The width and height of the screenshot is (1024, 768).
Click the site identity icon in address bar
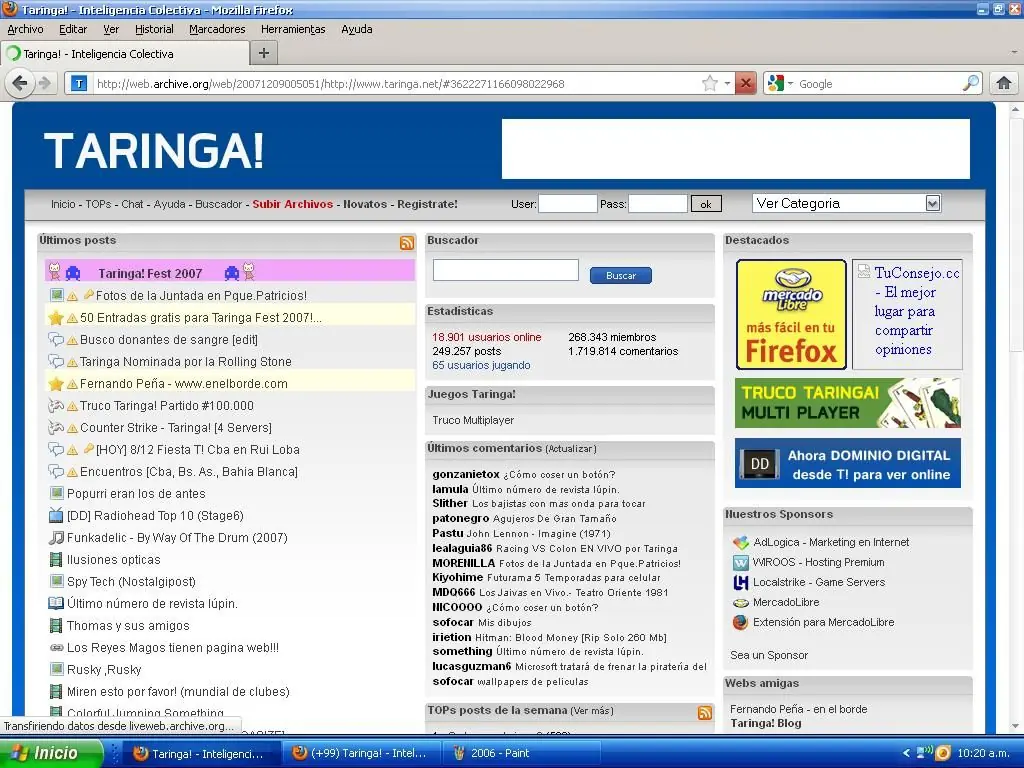point(79,83)
